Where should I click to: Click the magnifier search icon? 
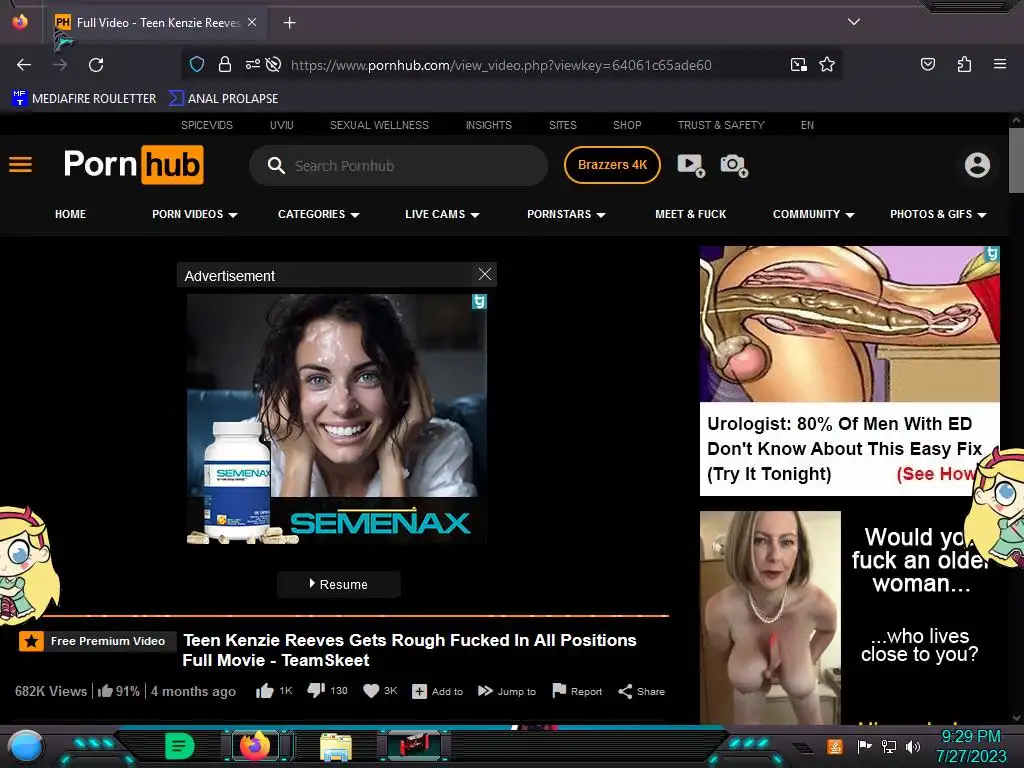(276, 165)
